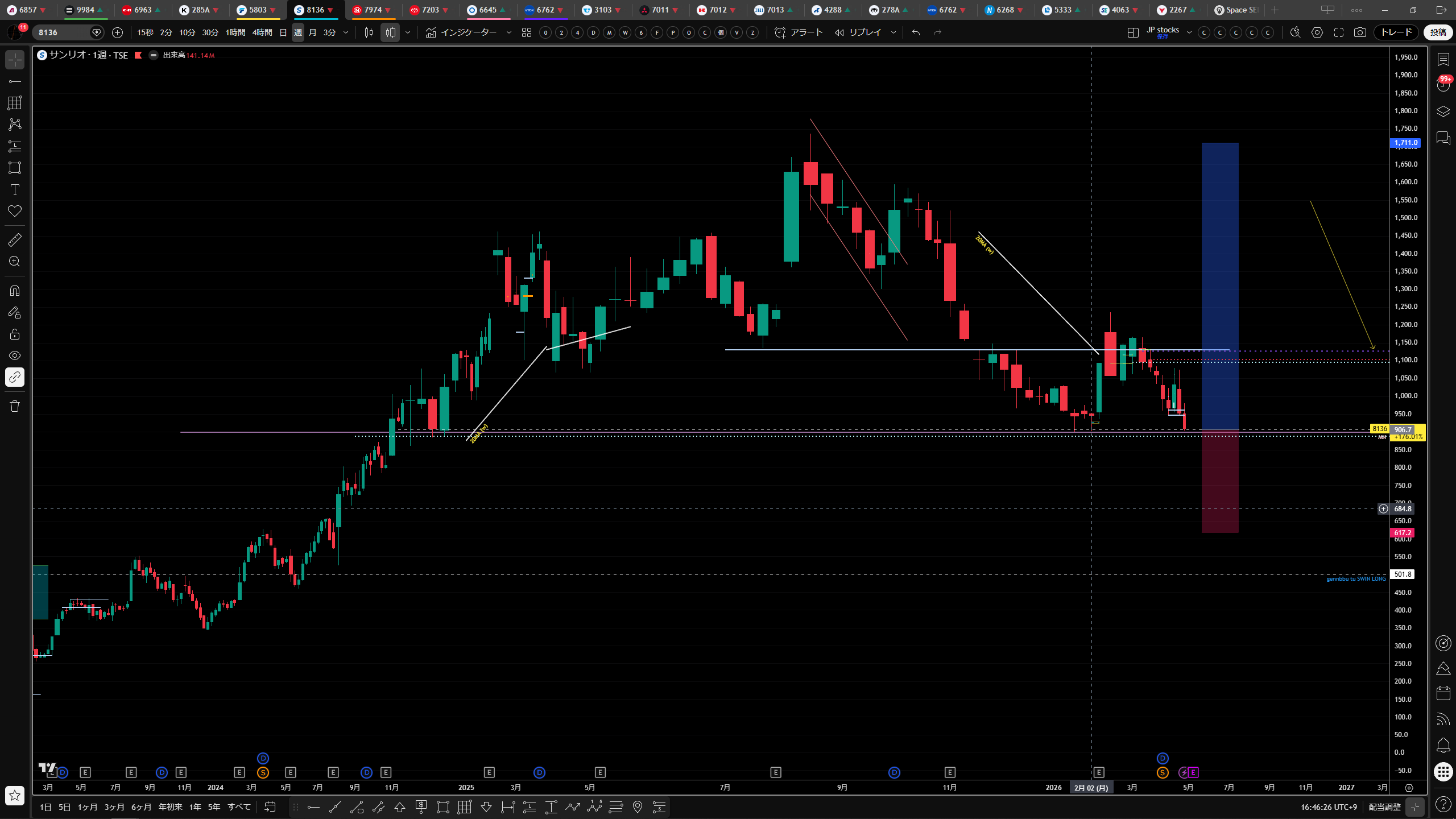
Task: Select the すべて all date range
Action: [x=239, y=807]
